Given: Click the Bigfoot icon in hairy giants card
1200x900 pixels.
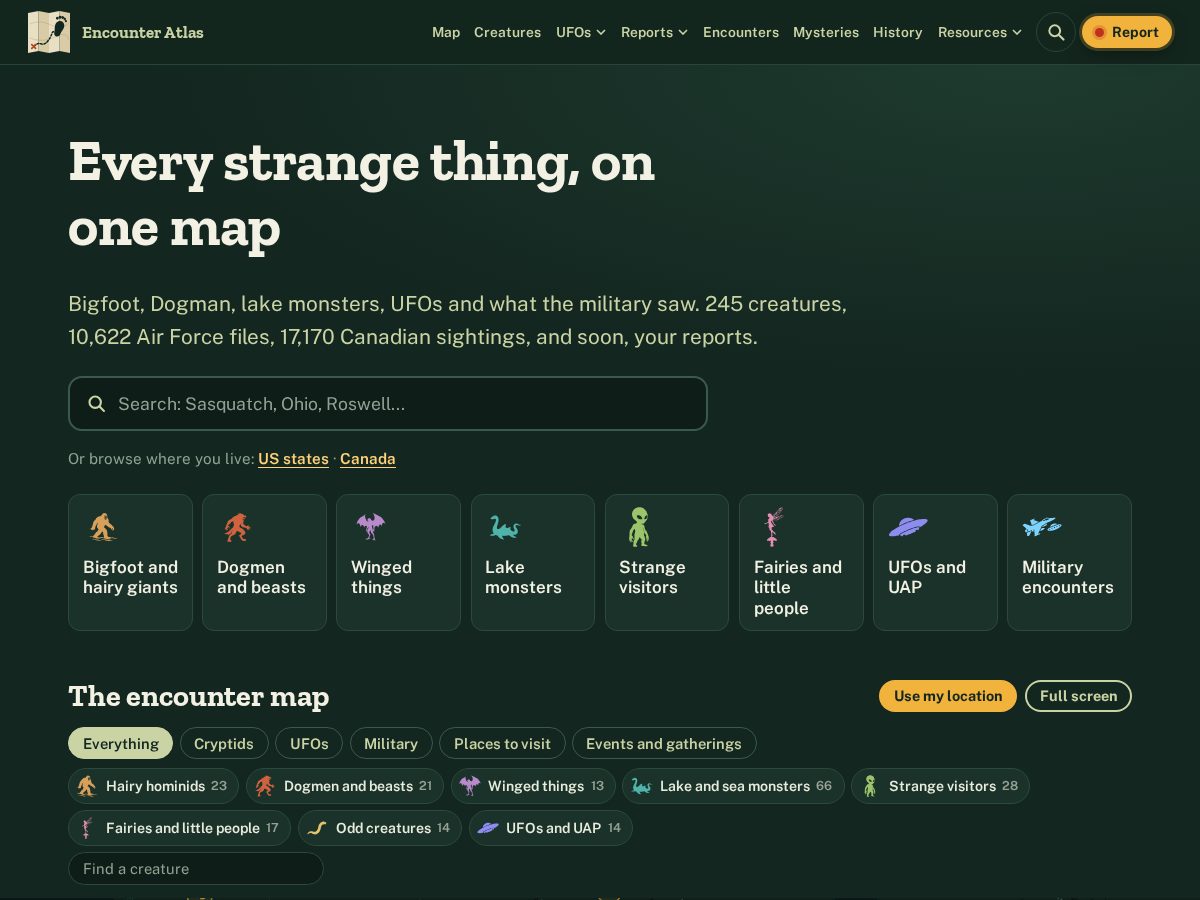Looking at the screenshot, I should (102, 527).
